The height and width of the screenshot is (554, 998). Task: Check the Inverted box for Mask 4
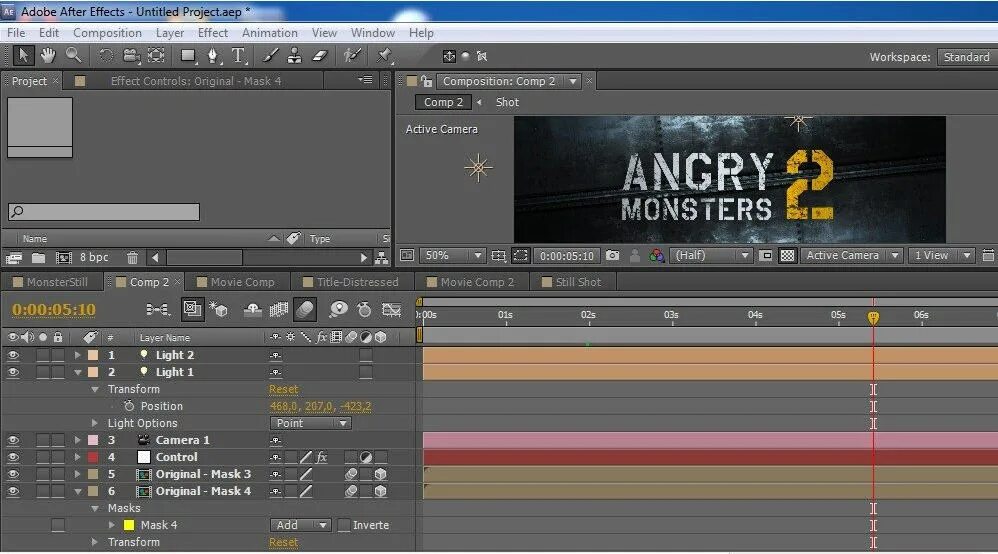pos(344,525)
